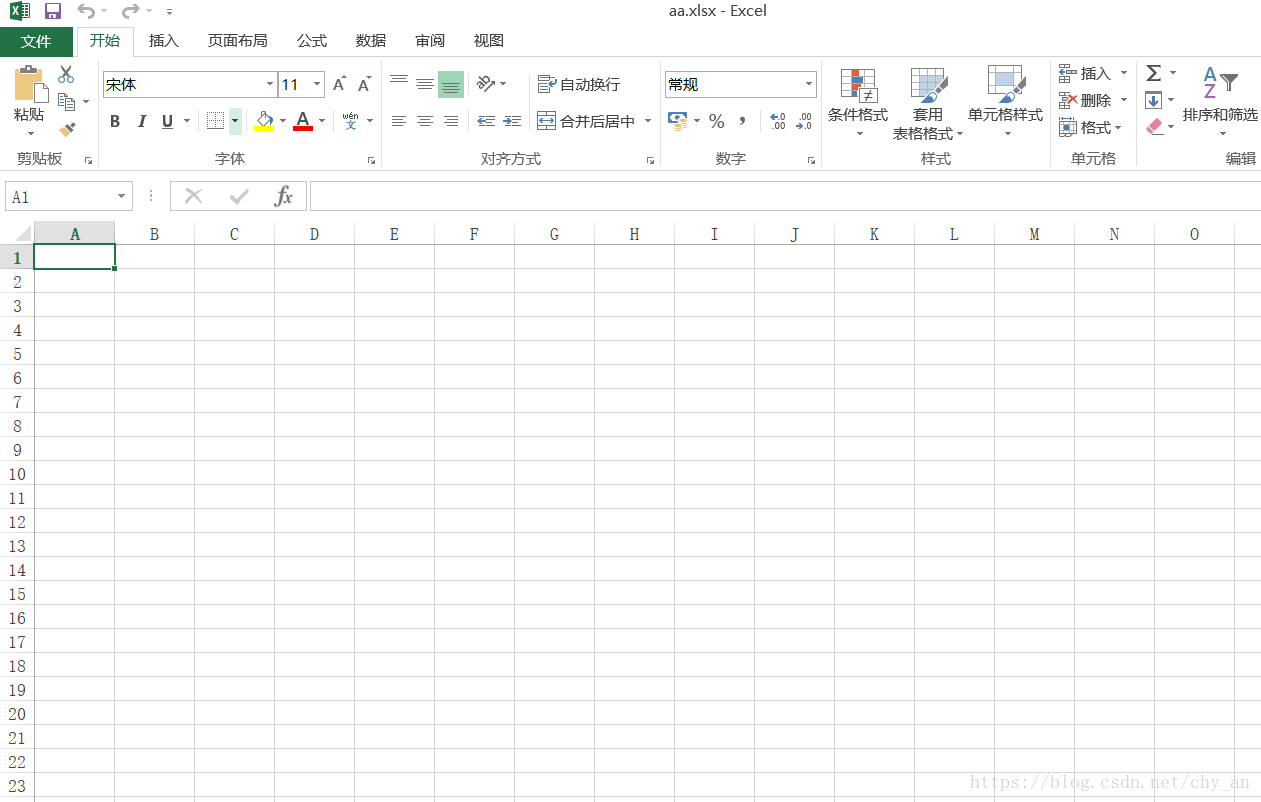Viewport: 1261px width, 802px height.
Task: Switch to the 公式 tab
Action: click(312, 41)
